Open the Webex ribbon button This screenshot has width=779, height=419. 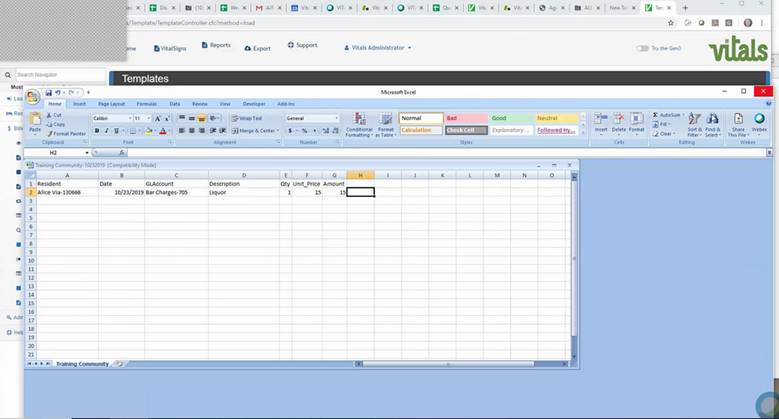point(759,123)
